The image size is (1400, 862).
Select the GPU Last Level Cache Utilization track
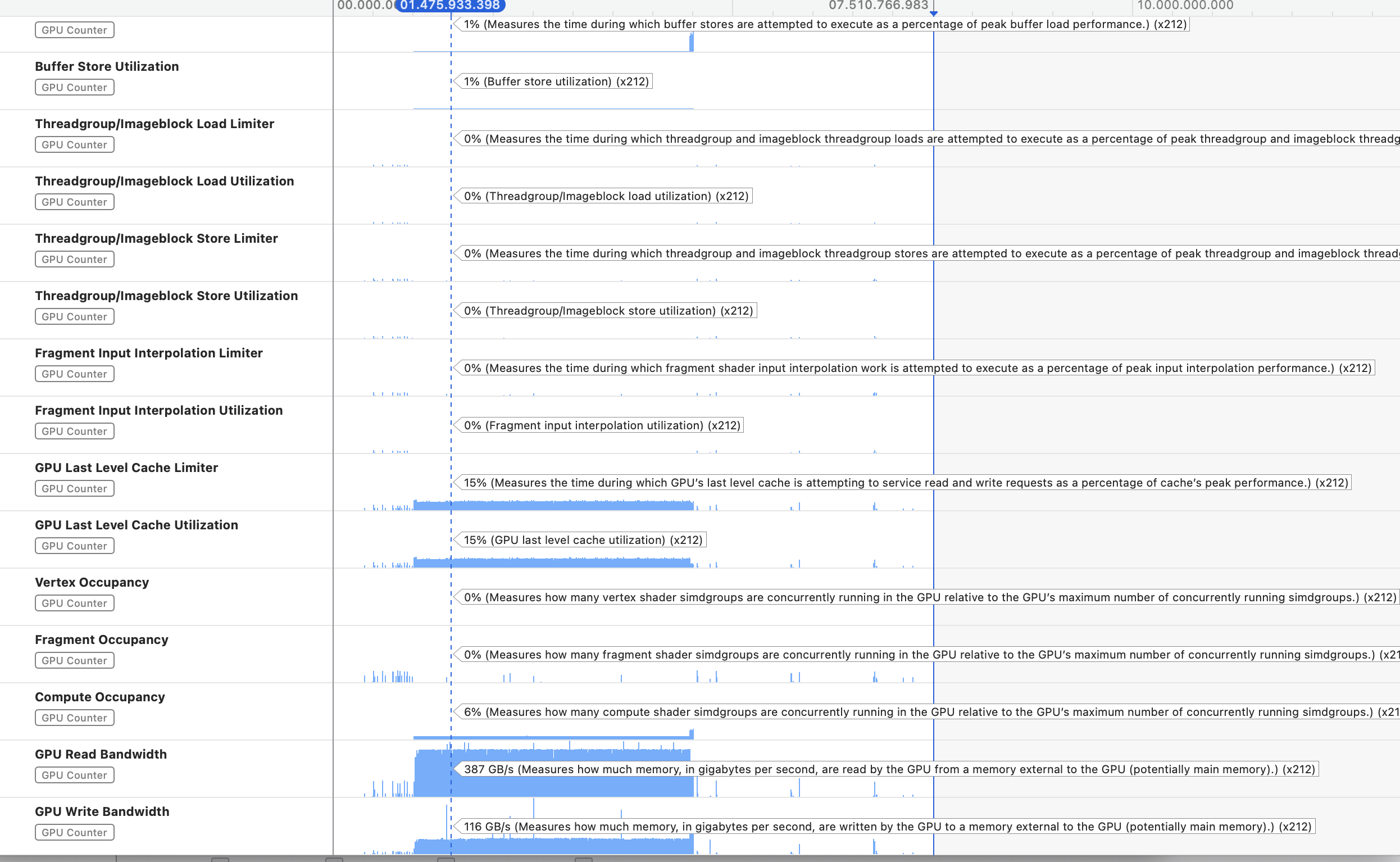point(136,525)
